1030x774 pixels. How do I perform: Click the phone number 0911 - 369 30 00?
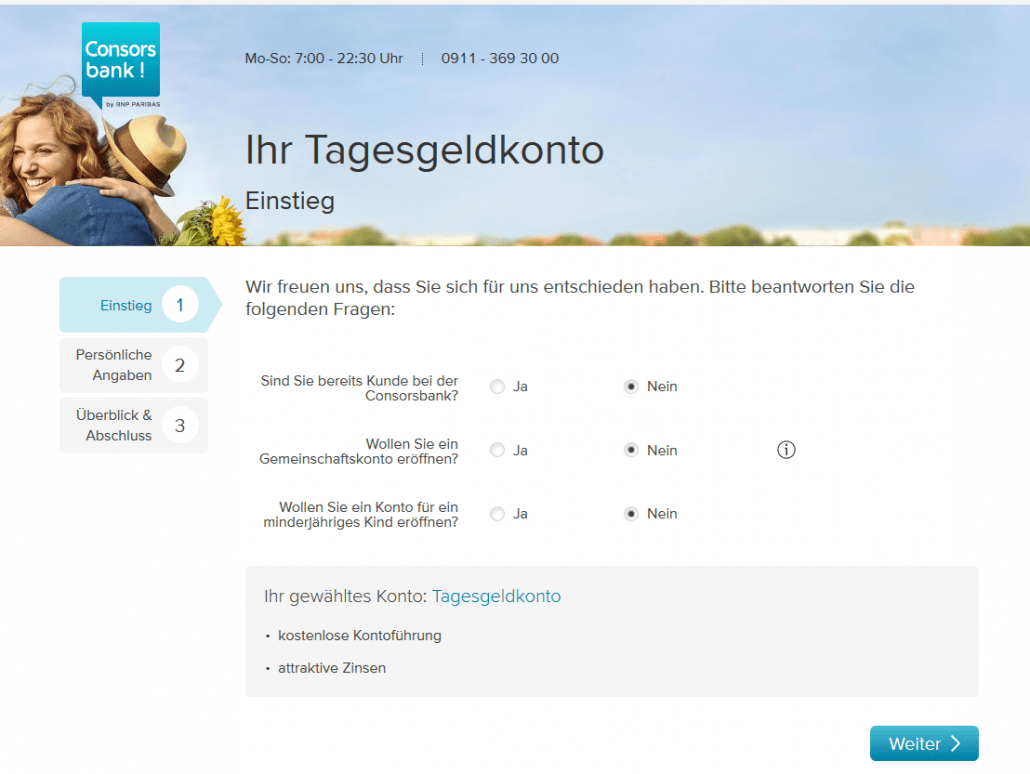500,58
